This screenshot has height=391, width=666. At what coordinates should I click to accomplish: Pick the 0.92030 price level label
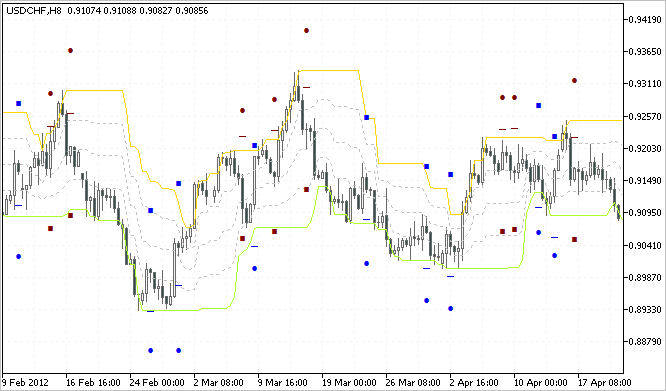[x=645, y=149]
